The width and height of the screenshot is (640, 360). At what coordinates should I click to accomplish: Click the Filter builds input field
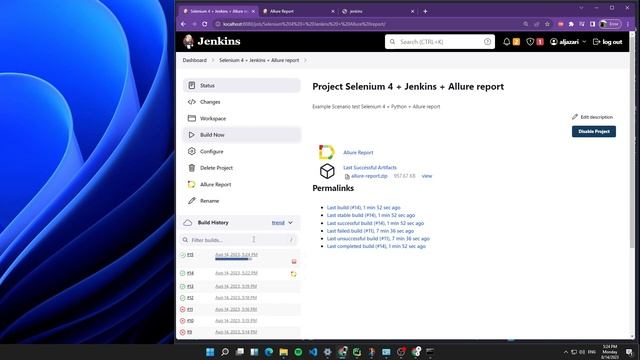click(x=239, y=240)
